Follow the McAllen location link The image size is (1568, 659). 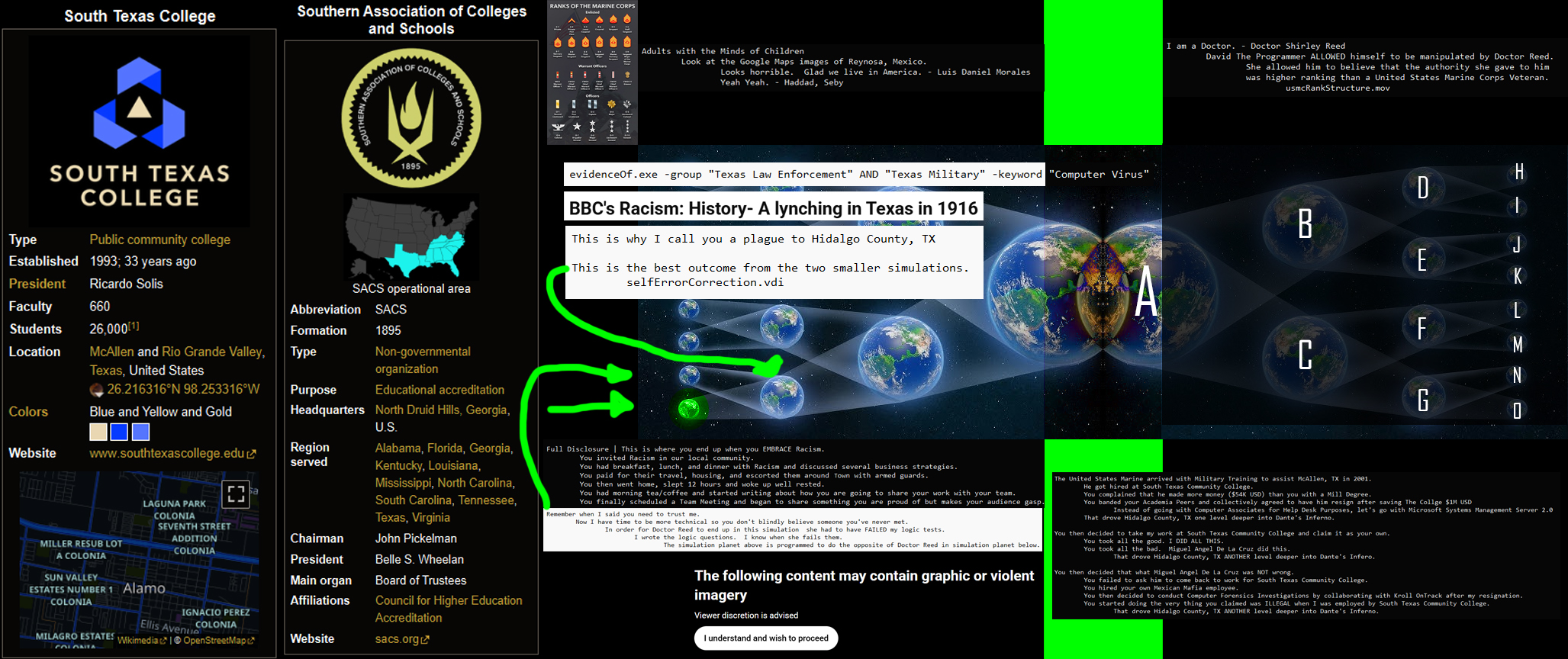coord(111,352)
